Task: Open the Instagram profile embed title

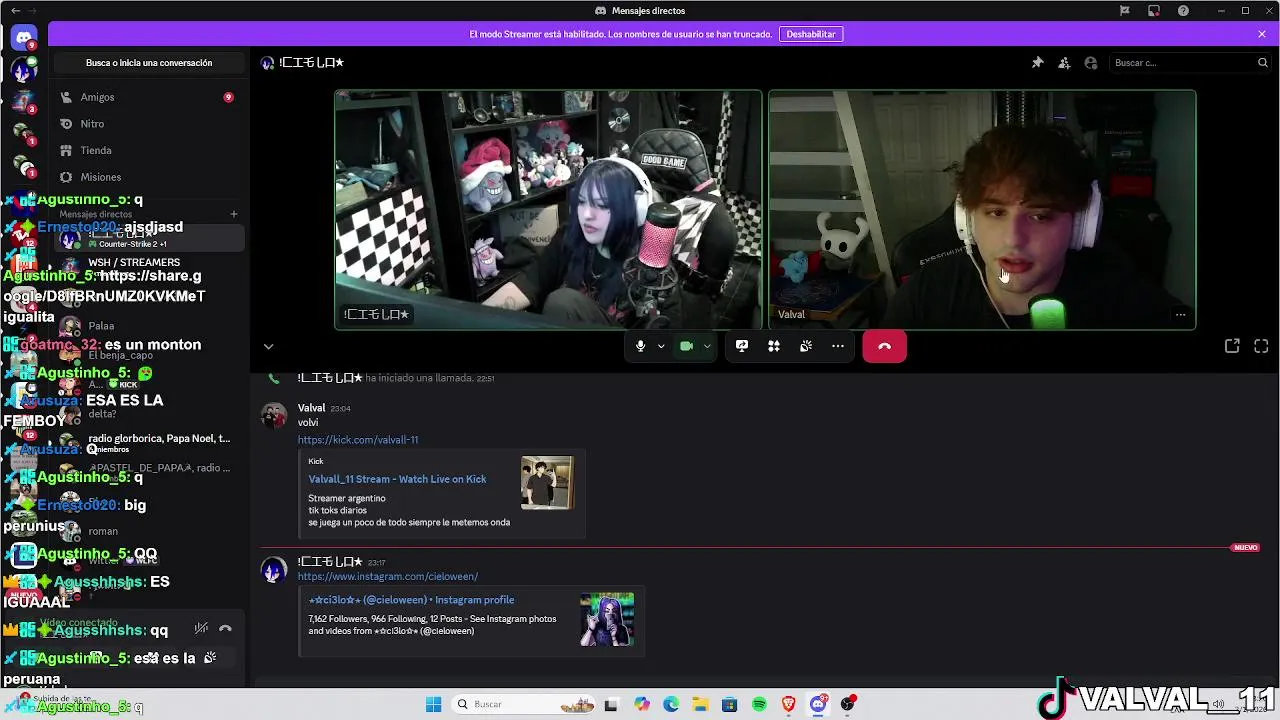Action: [411, 600]
